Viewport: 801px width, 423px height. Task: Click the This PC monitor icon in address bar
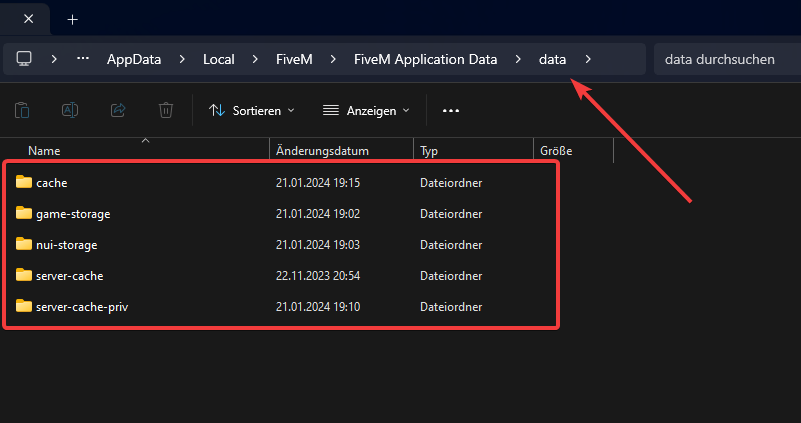pyautogui.click(x=23, y=59)
